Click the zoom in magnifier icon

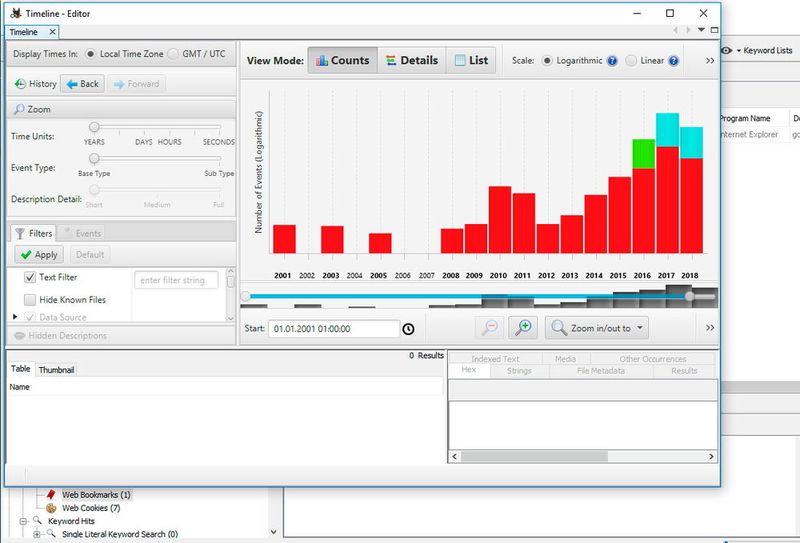click(523, 328)
